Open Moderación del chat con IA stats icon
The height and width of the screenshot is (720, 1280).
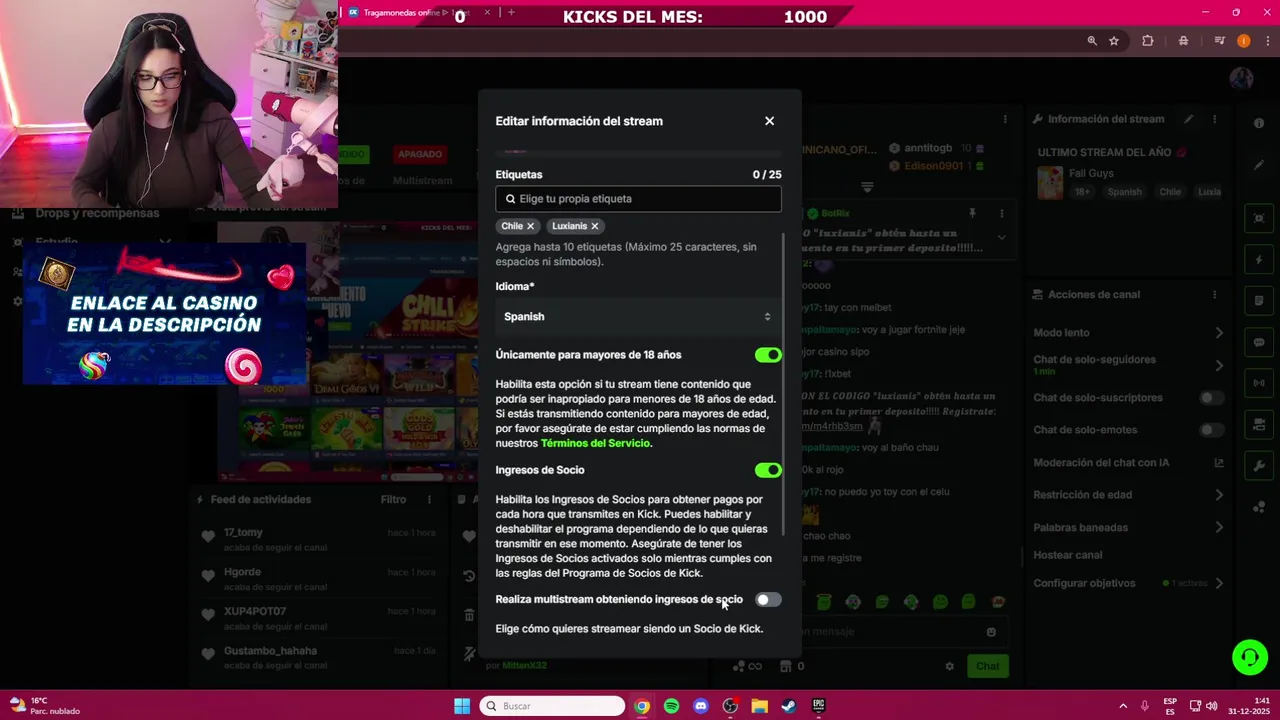point(1219,463)
